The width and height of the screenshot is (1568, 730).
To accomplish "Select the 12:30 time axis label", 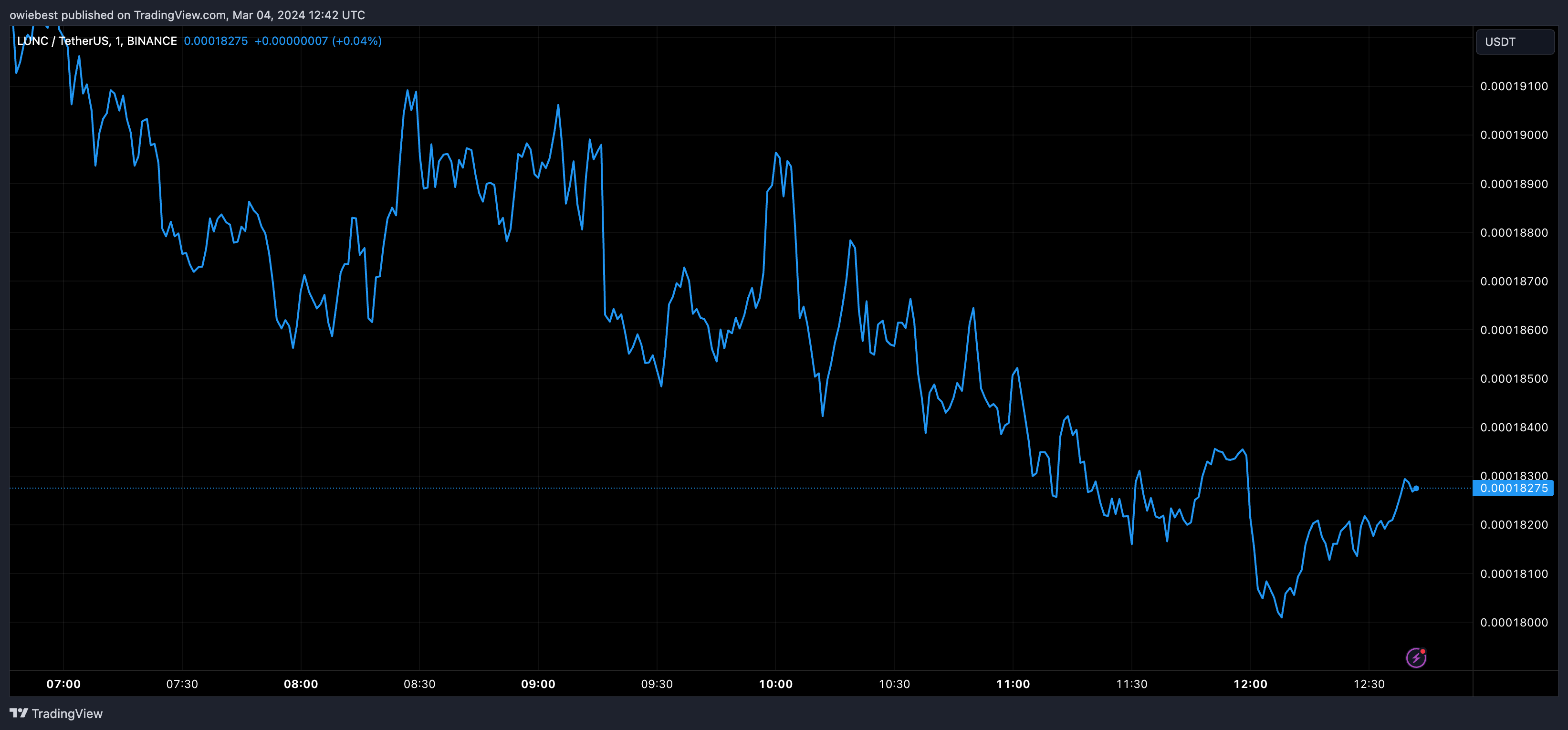I will [x=1369, y=684].
